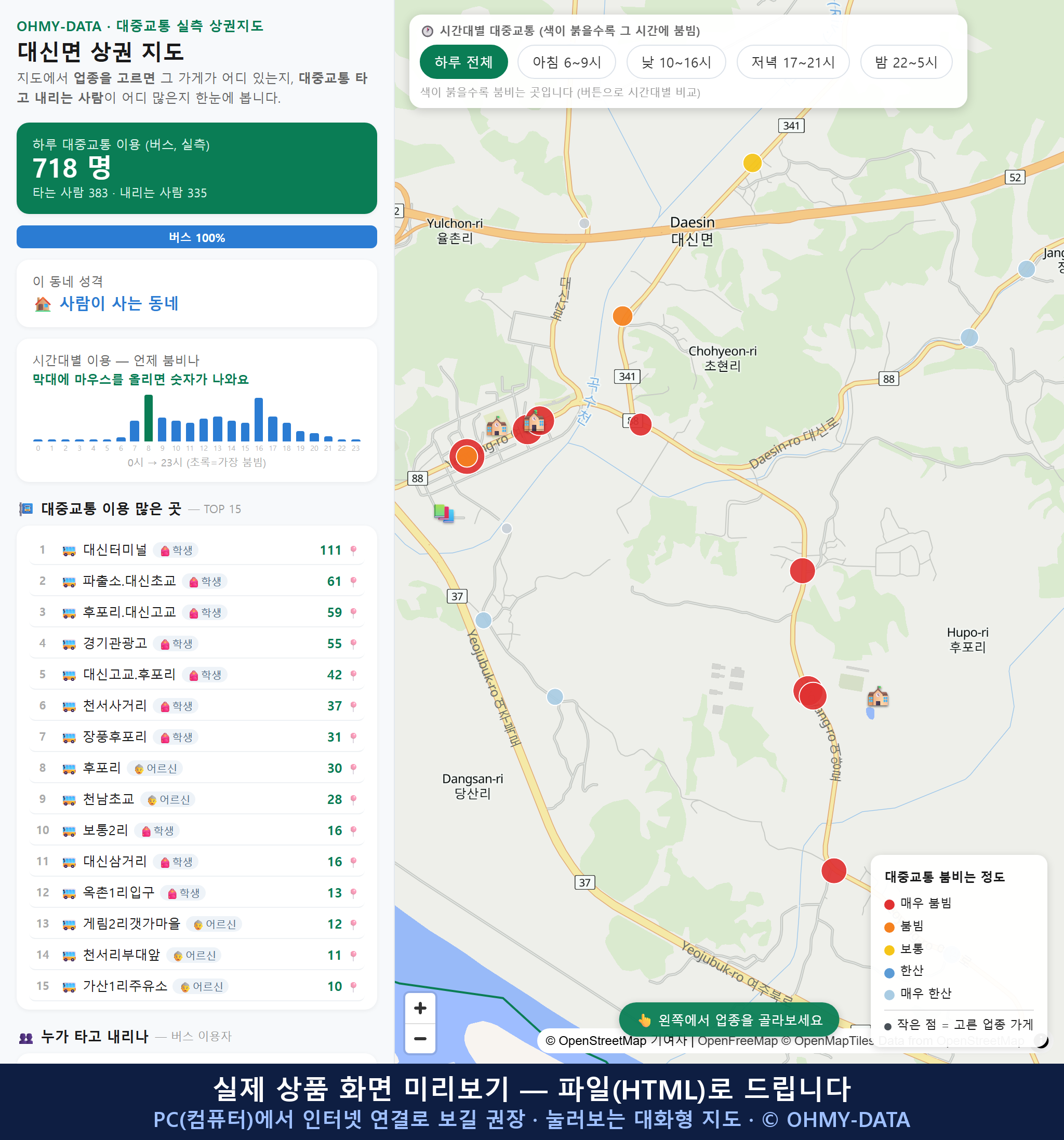Image resolution: width=1064 pixels, height=1140 pixels.
Task: Open the OpenFreeMap attribution link
Action: (x=737, y=1041)
